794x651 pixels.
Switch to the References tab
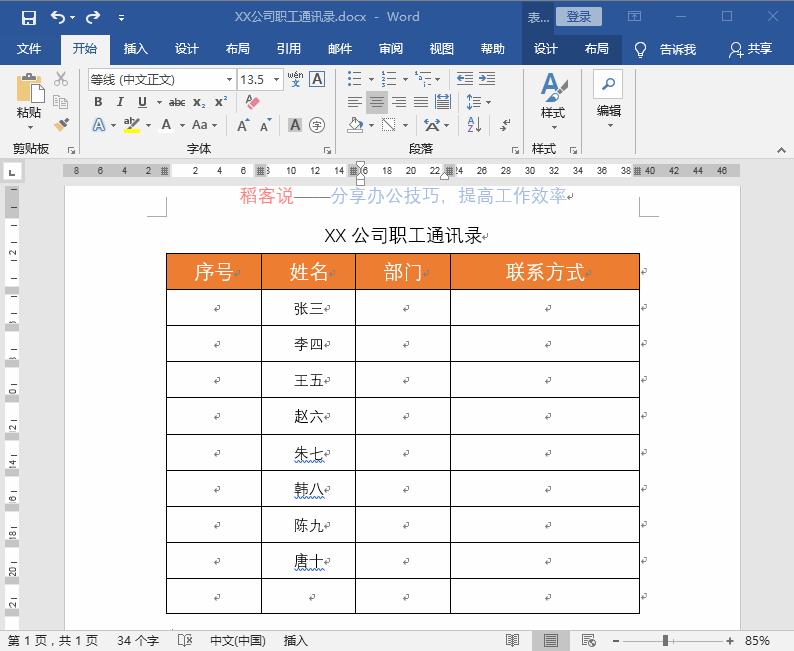pos(289,49)
